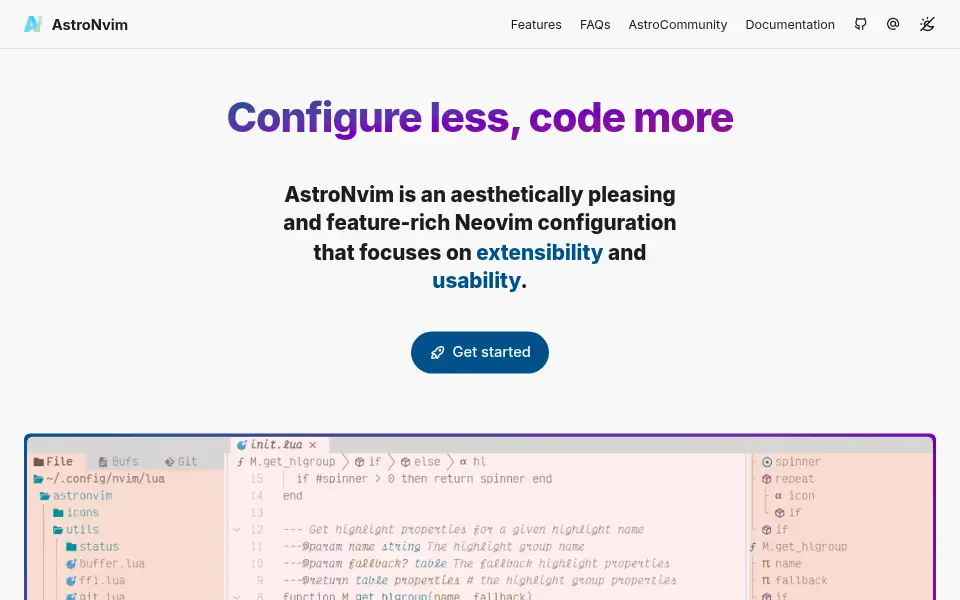The width and height of the screenshot is (960, 600).
Task: Go to AstroCommunity page
Action: point(677,24)
